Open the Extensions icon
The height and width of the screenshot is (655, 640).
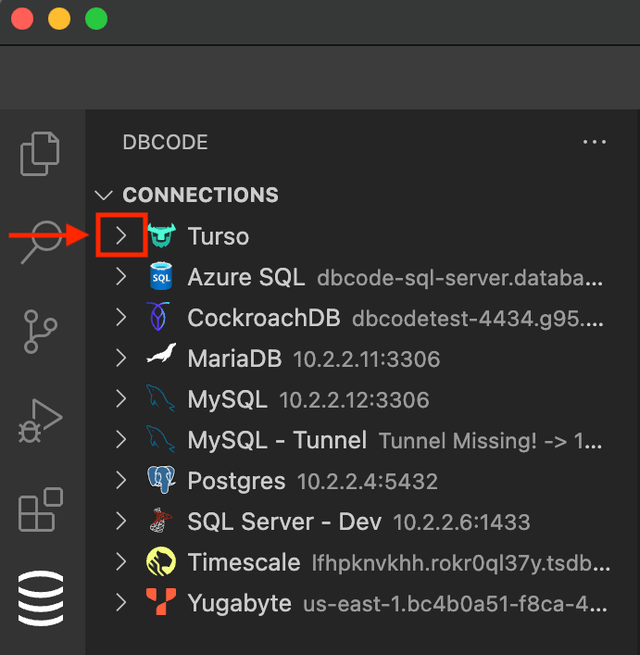click(40, 509)
